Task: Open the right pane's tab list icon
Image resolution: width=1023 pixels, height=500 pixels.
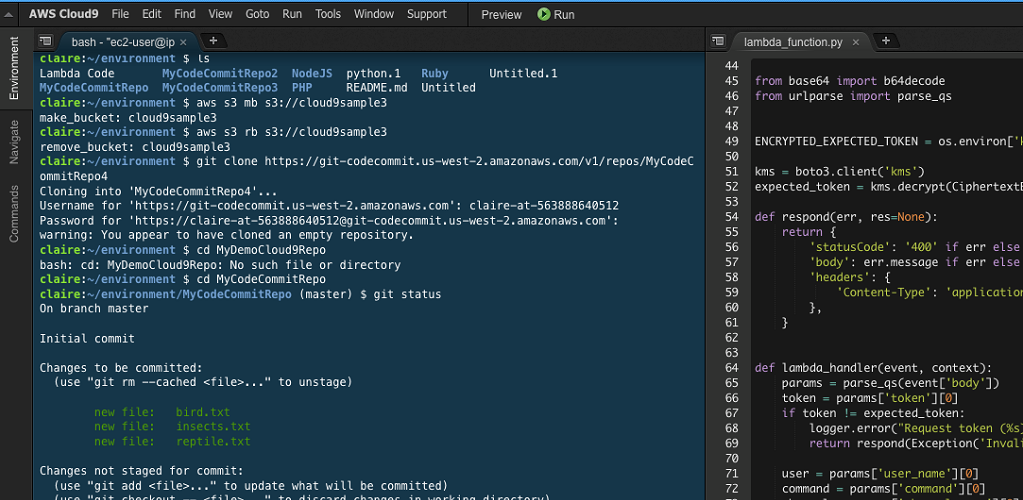Action: point(717,42)
